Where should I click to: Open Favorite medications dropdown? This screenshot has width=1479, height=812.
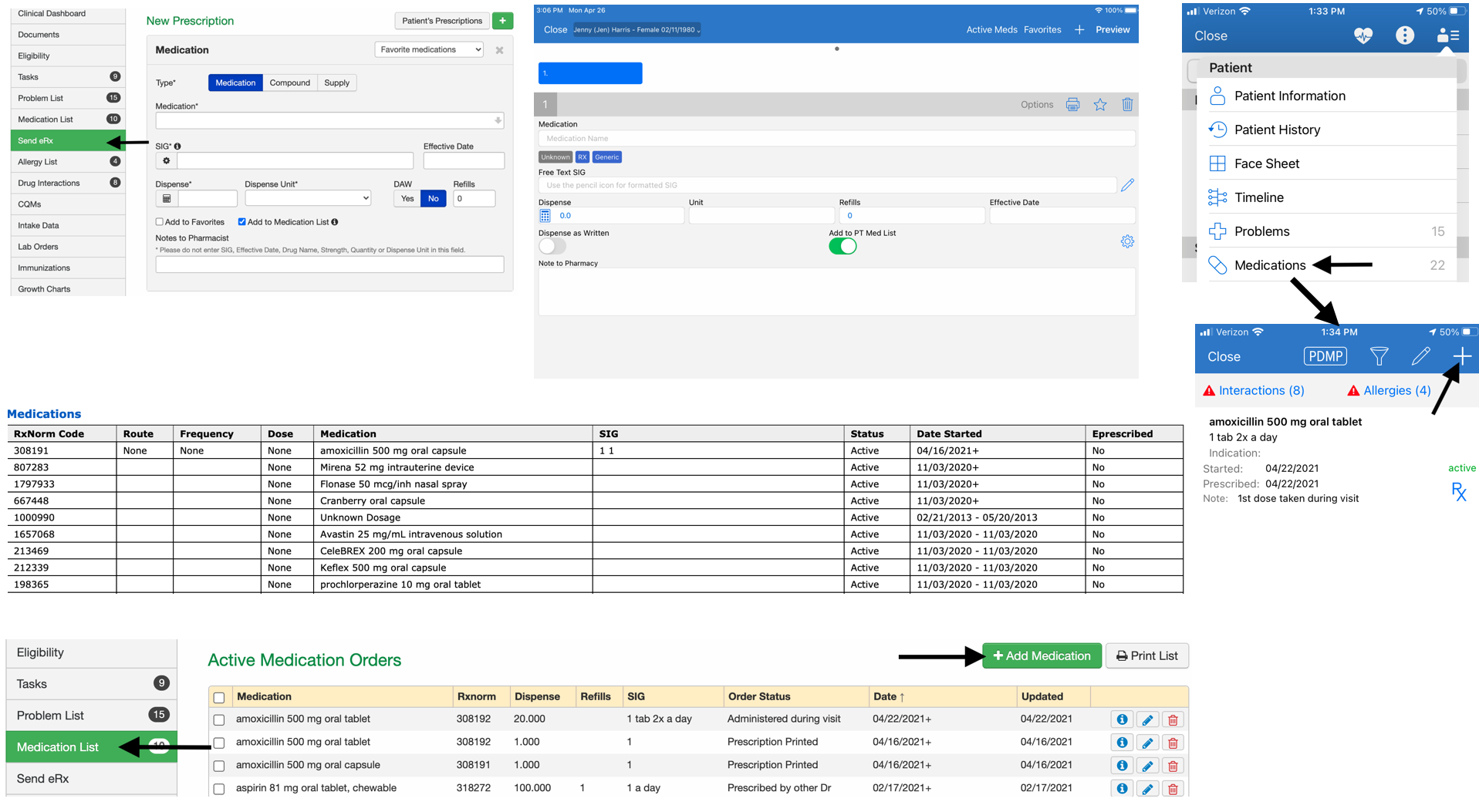(429, 49)
